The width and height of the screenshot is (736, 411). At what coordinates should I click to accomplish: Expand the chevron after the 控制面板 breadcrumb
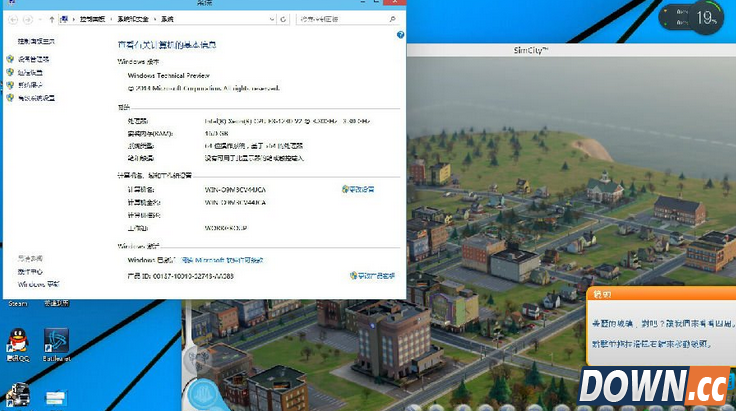coord(111,19)
